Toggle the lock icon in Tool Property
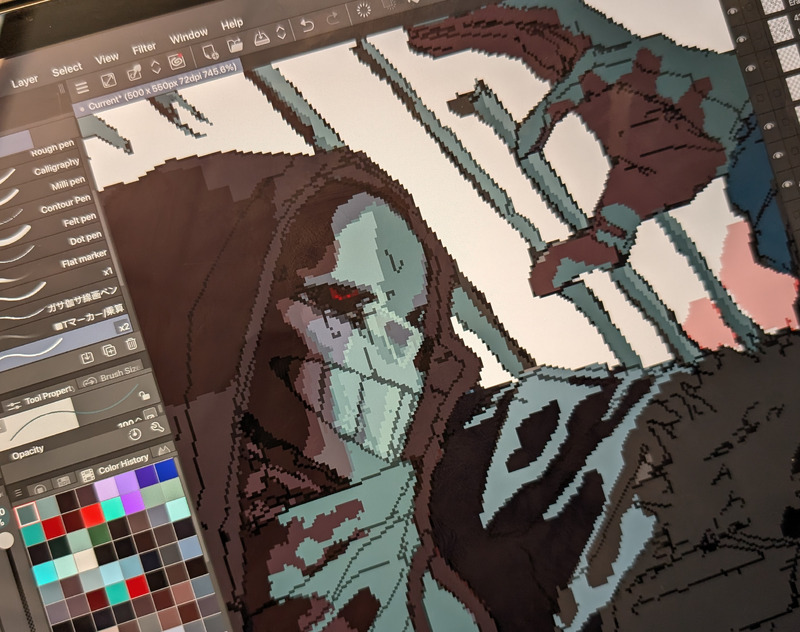 pos(144,395)
